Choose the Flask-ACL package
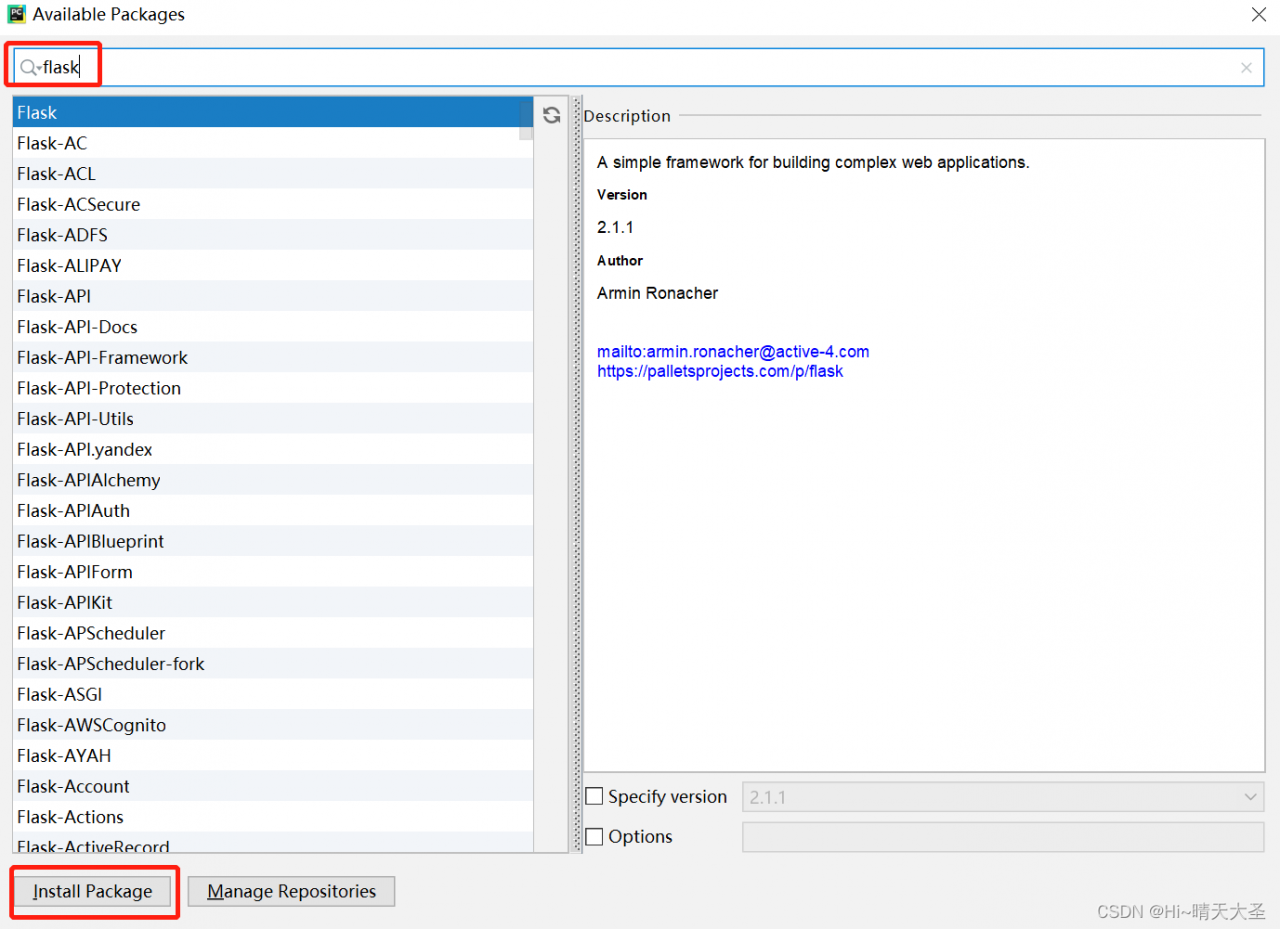The image size is (1280, 929). [x=272, y=174]
